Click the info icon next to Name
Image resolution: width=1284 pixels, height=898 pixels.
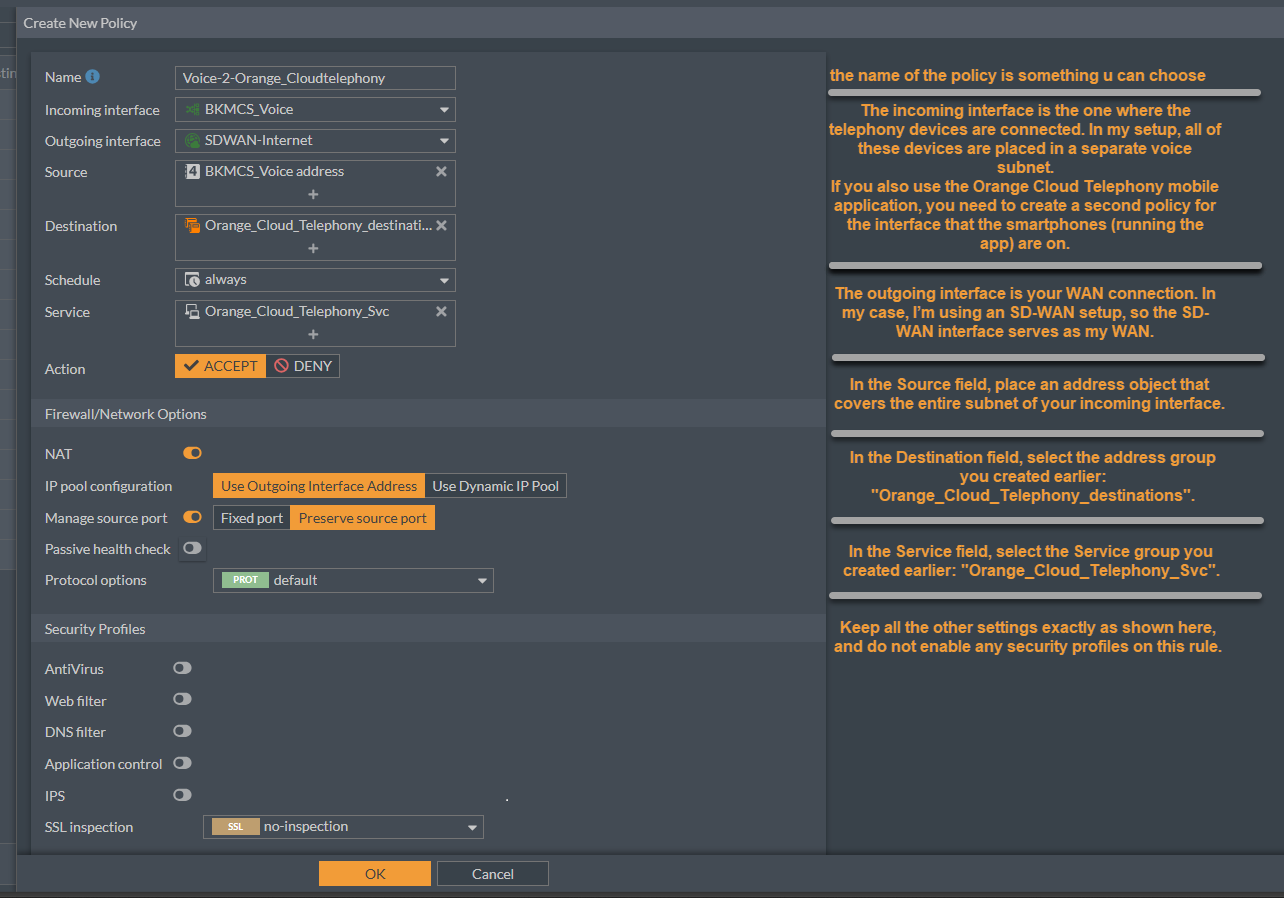[x=92, y=77]
